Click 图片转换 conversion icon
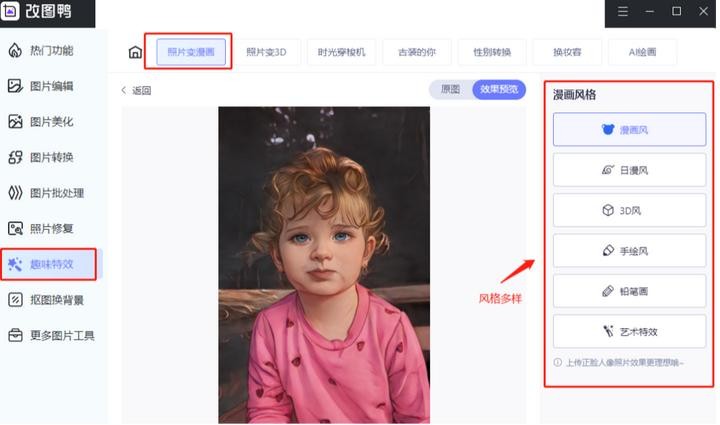This screenshot has height=425, width=720. [15, 157]
